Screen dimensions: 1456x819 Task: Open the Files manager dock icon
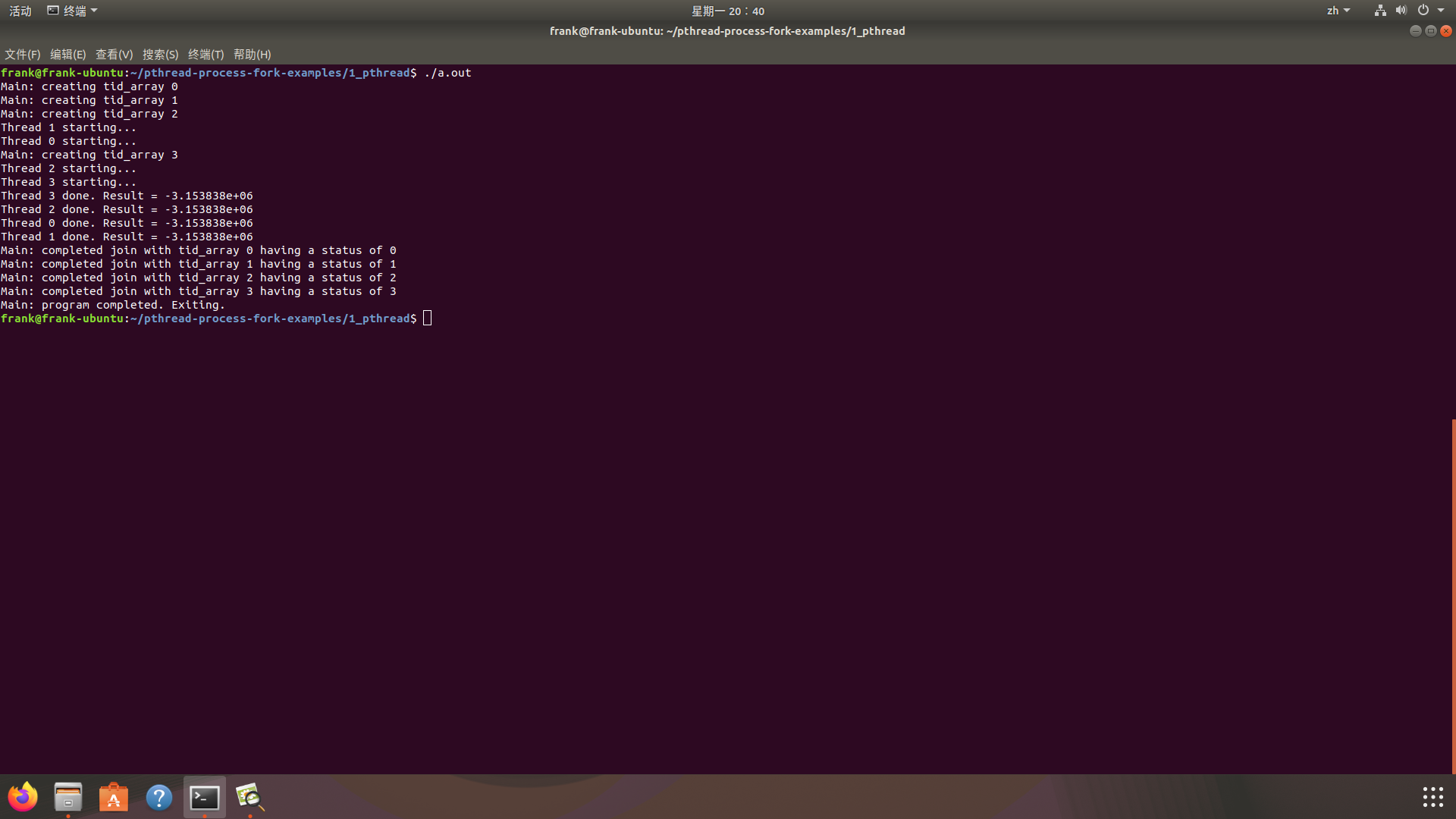[x=68, y=797]
